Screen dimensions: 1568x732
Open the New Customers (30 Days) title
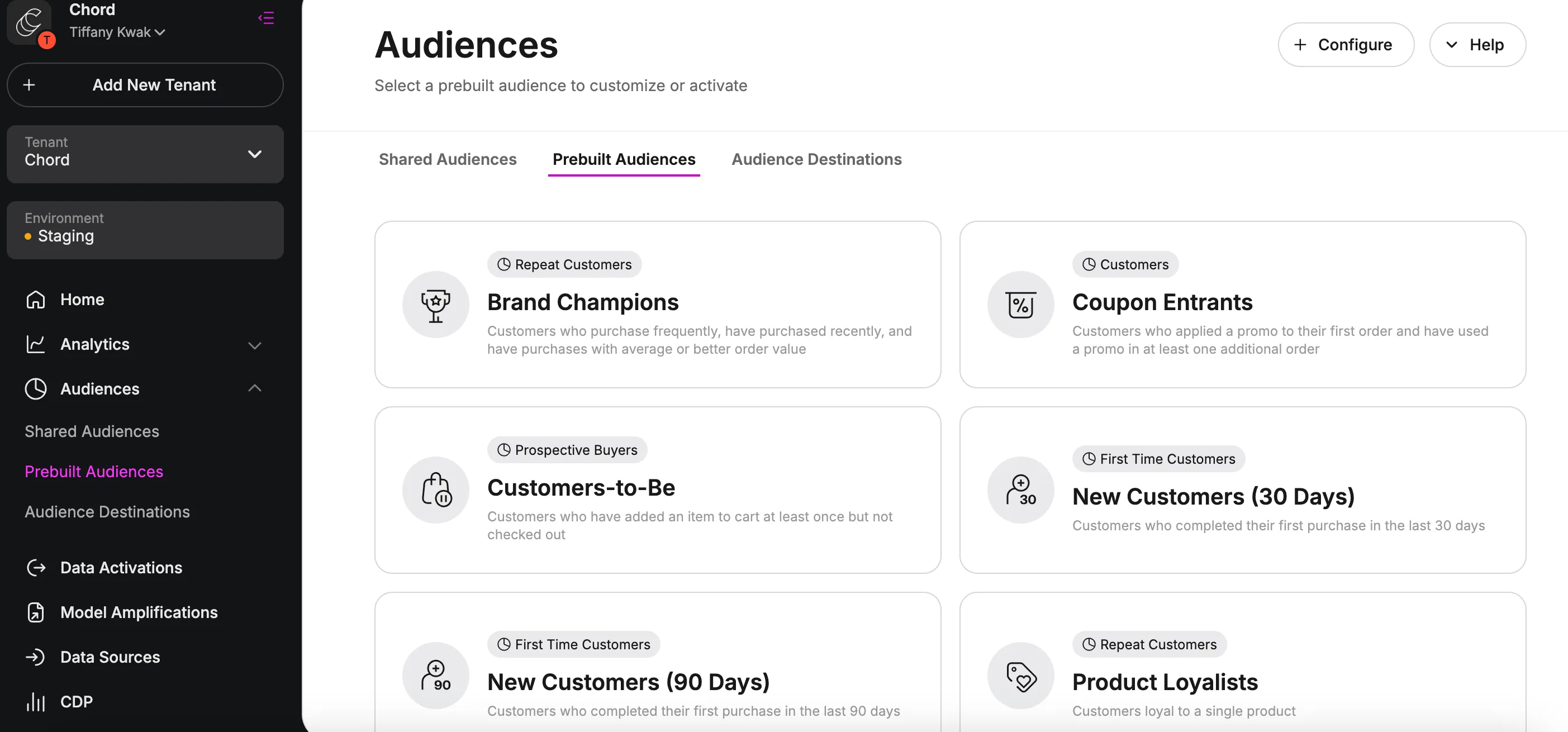pyautogui.click(x=1213, y=497)
